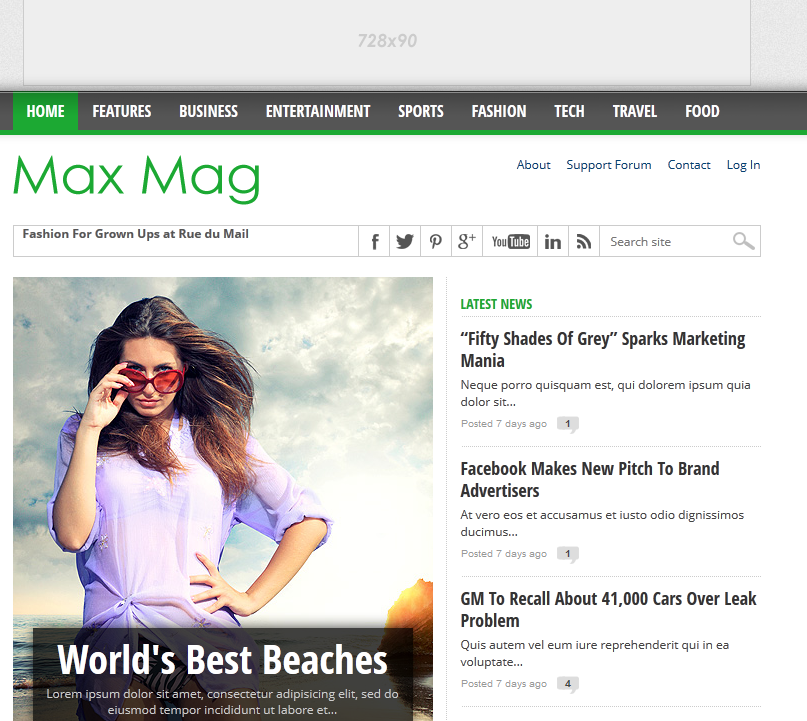Read "Fifty Shades Of Grey" Sparks Marketing Mania
This screenshot has width=807, height=721.
pyautogui.click(x=603, y=349)
